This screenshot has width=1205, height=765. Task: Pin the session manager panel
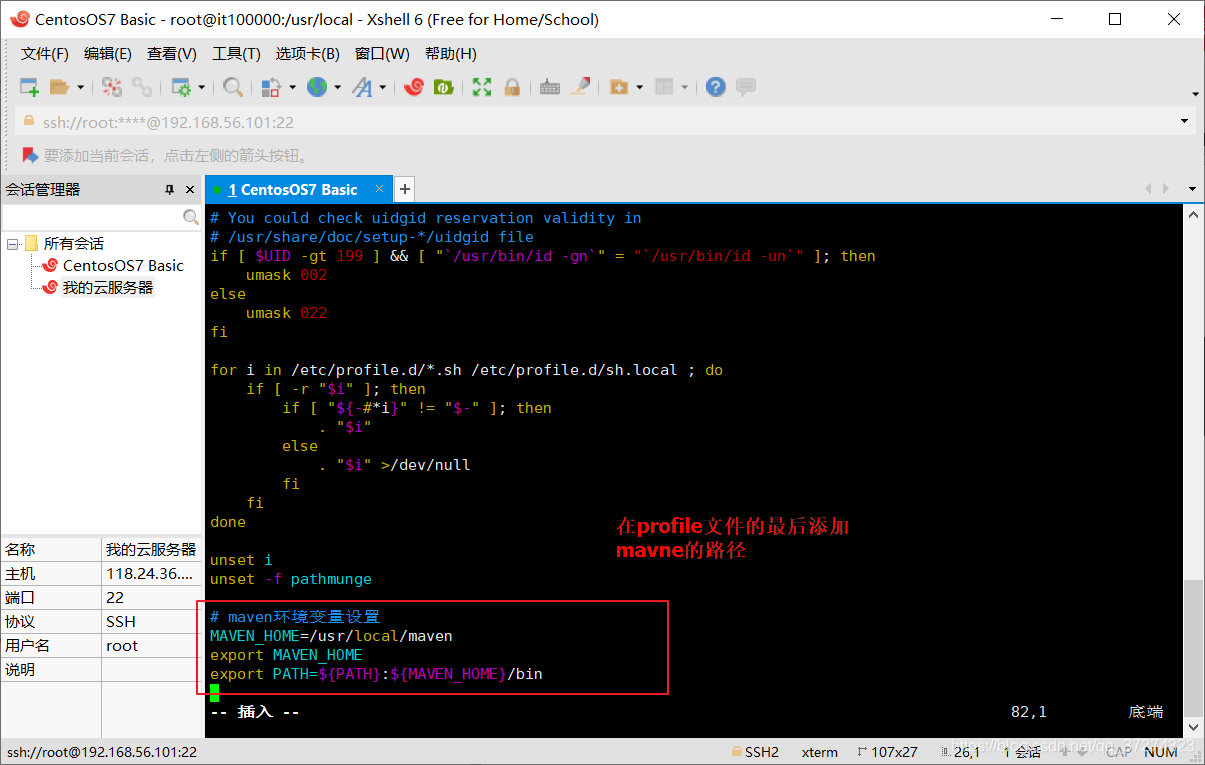[x=170, y=190]
